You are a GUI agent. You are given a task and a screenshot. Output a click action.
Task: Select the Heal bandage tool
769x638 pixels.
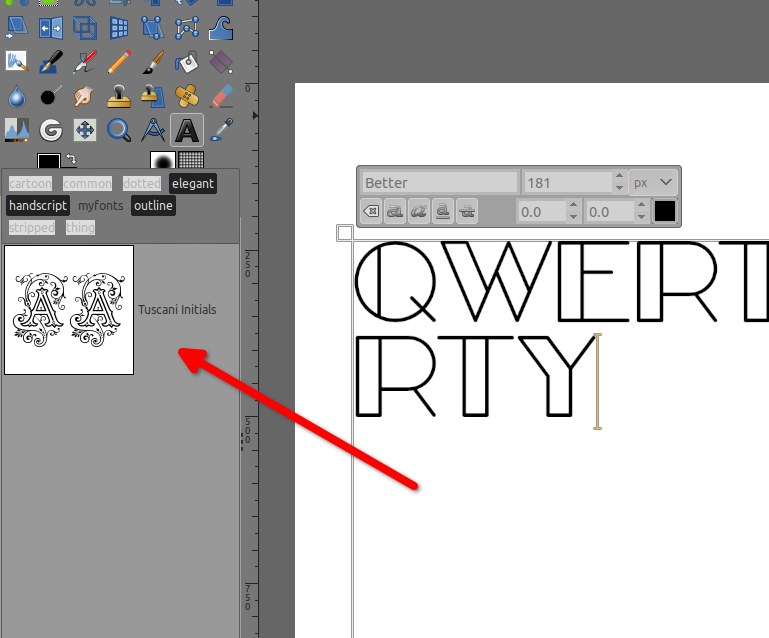[x=187, y=96]
